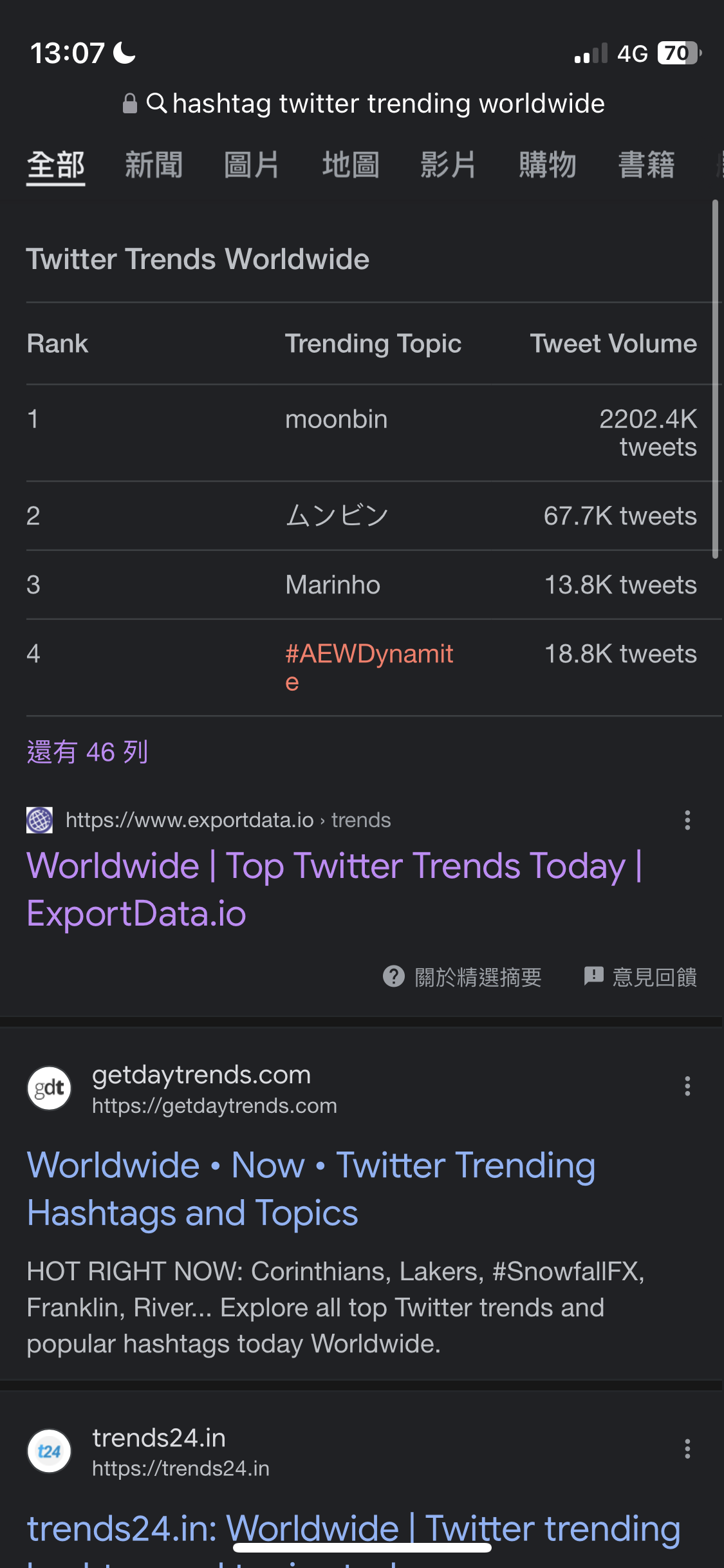Tap the page scrollbar on right edge
The image size is (724, 1568).
pos(715,379)
